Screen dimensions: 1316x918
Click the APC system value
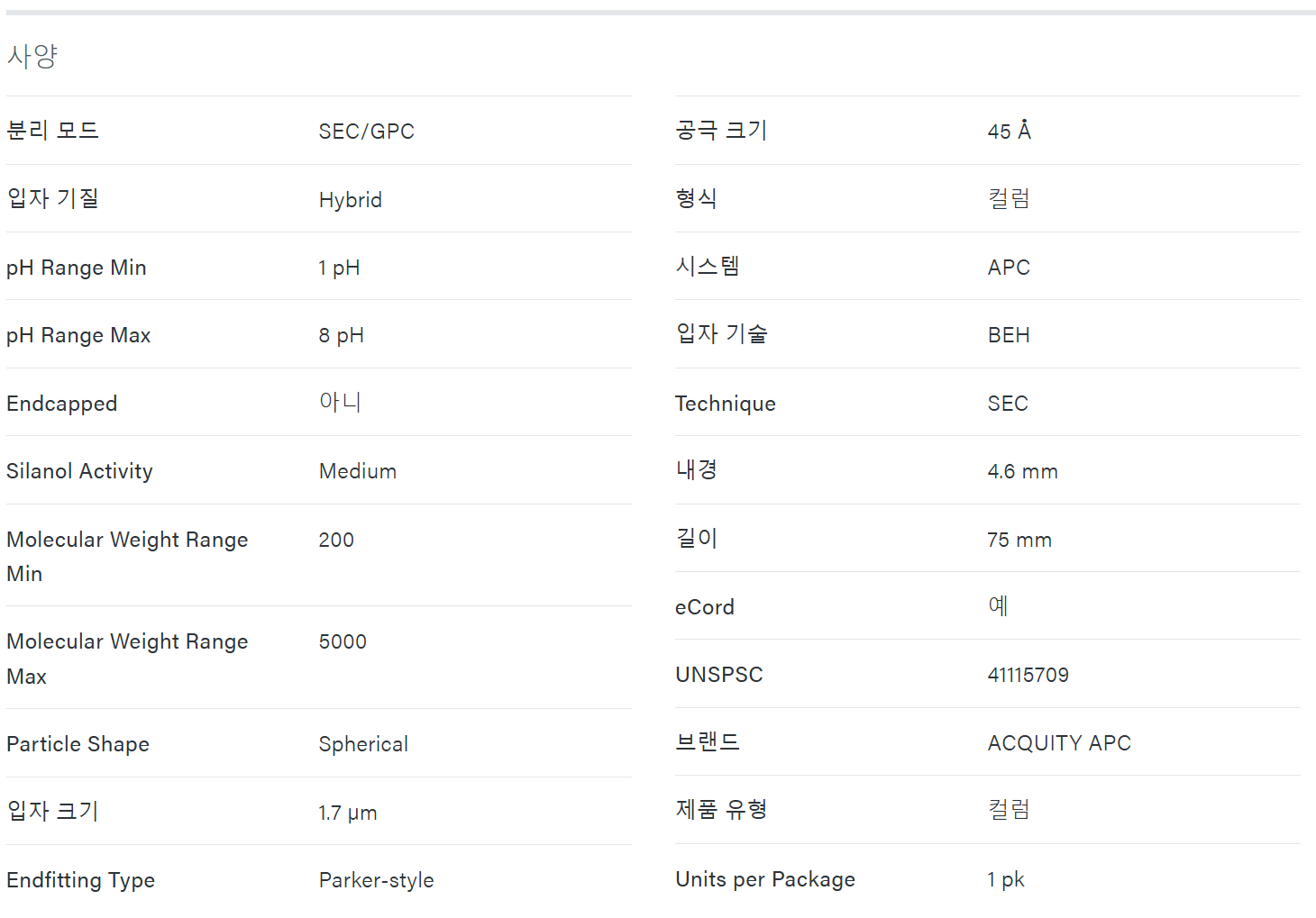tap(1009, 268)
